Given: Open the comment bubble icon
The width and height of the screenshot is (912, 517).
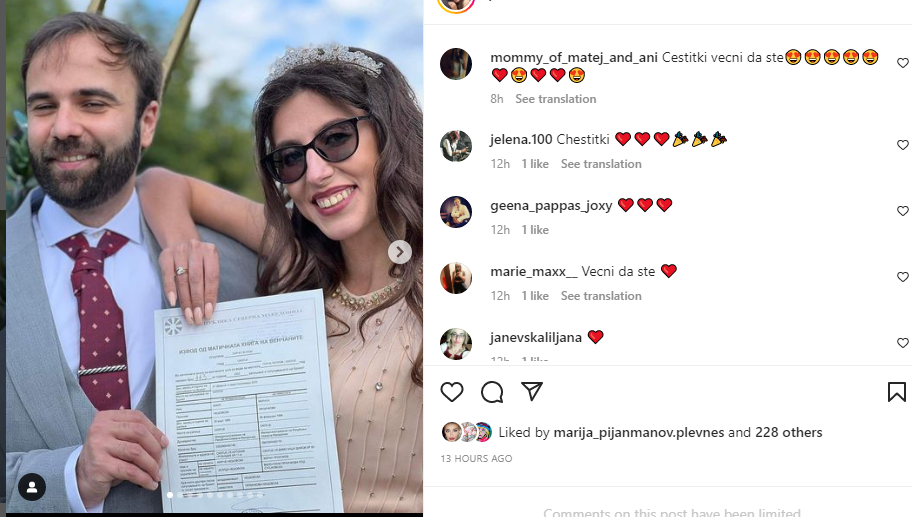Looking at the screenshot, I should (492, 392).
